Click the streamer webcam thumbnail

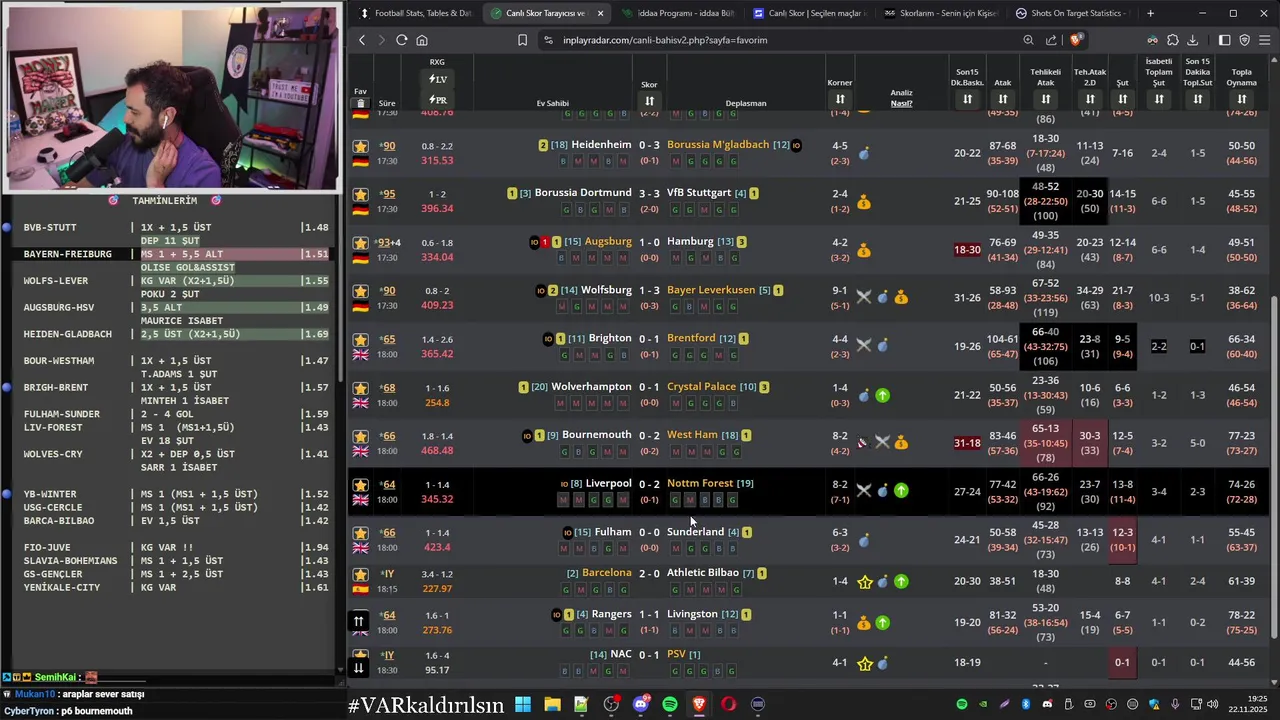tap(172, 97)
